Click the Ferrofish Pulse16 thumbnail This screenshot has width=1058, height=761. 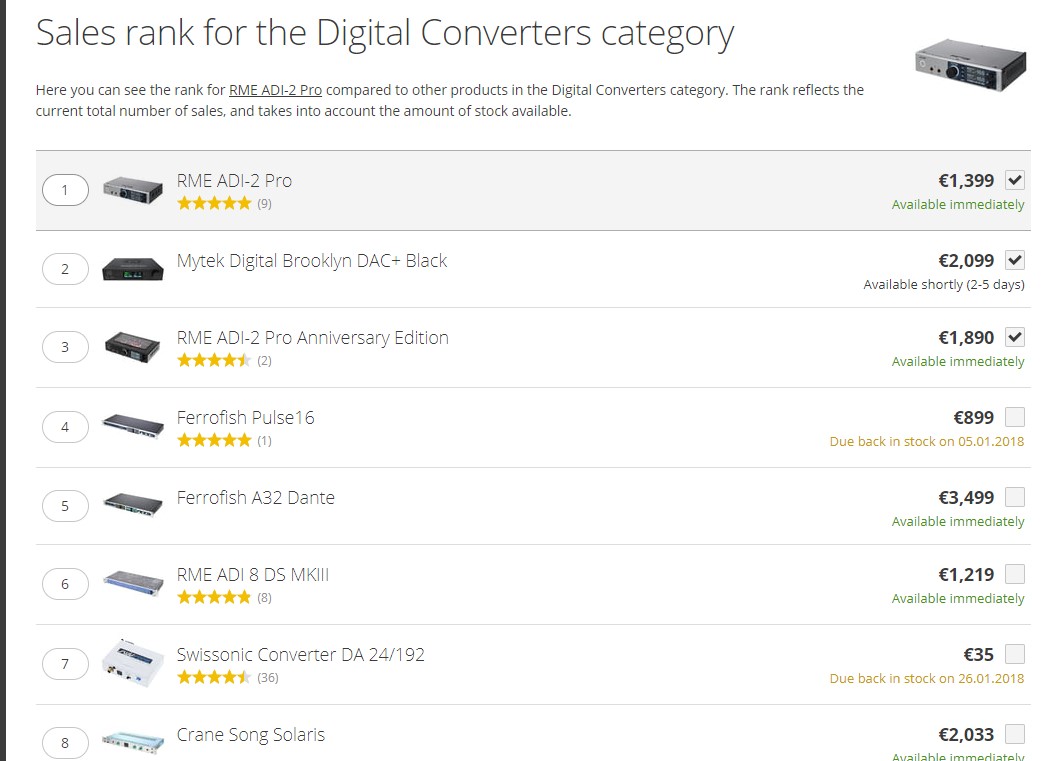click(x=133, y=426)
